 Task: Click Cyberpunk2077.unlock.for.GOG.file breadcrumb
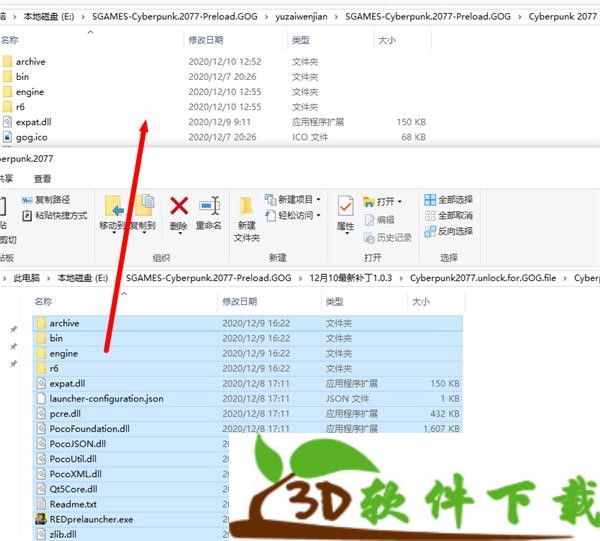483,278
